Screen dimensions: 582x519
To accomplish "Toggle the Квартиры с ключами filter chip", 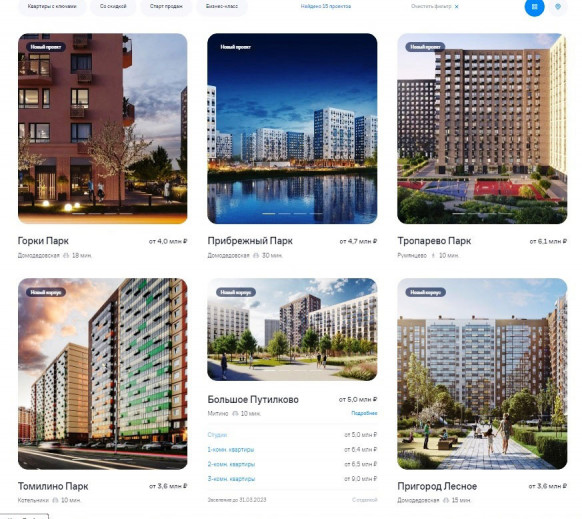I will tap(52, 6).
